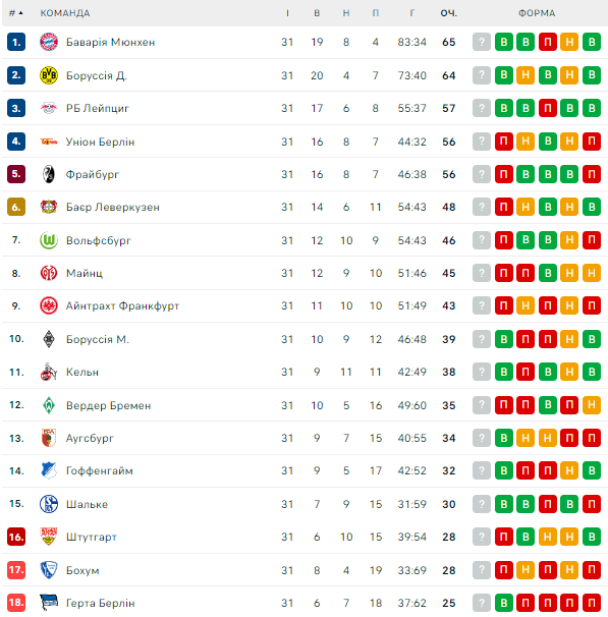Image resolution: width=608 pixels, height=617 pixels.
Task: Click the Borussia Dortmund club logo
Action: pos(48,75)
